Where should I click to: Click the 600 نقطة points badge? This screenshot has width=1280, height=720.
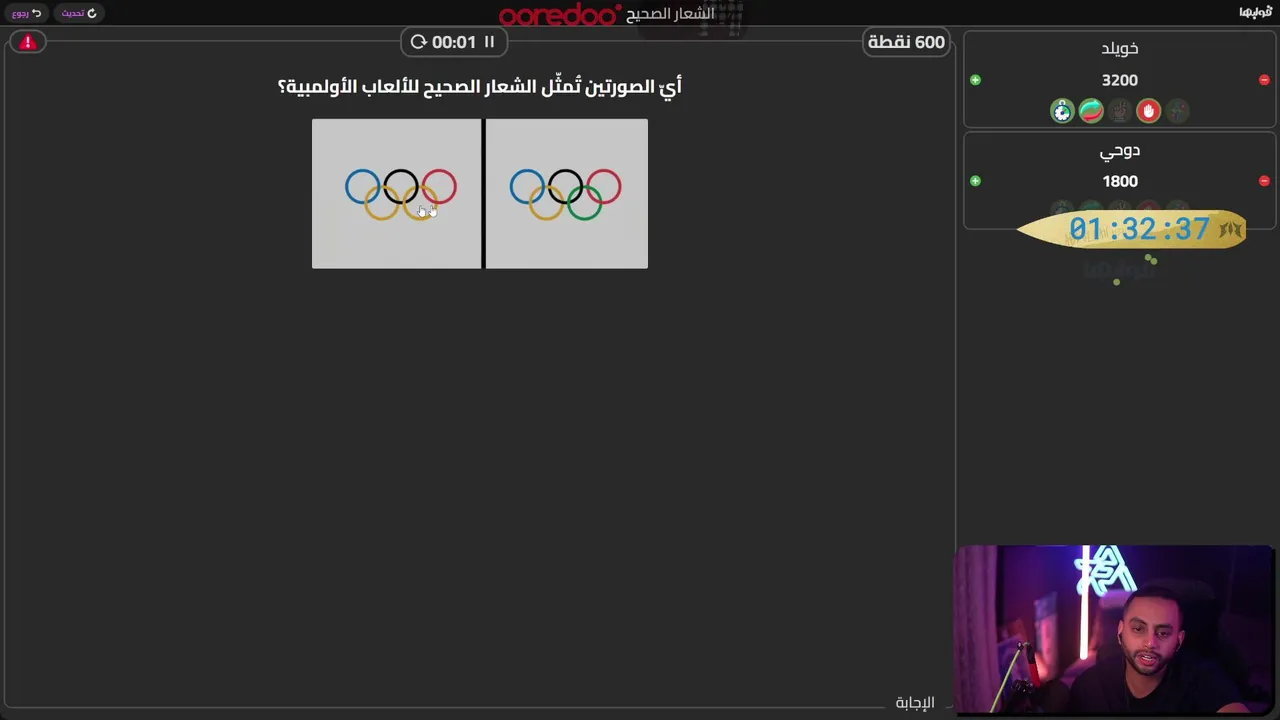(x=906, y=42)
